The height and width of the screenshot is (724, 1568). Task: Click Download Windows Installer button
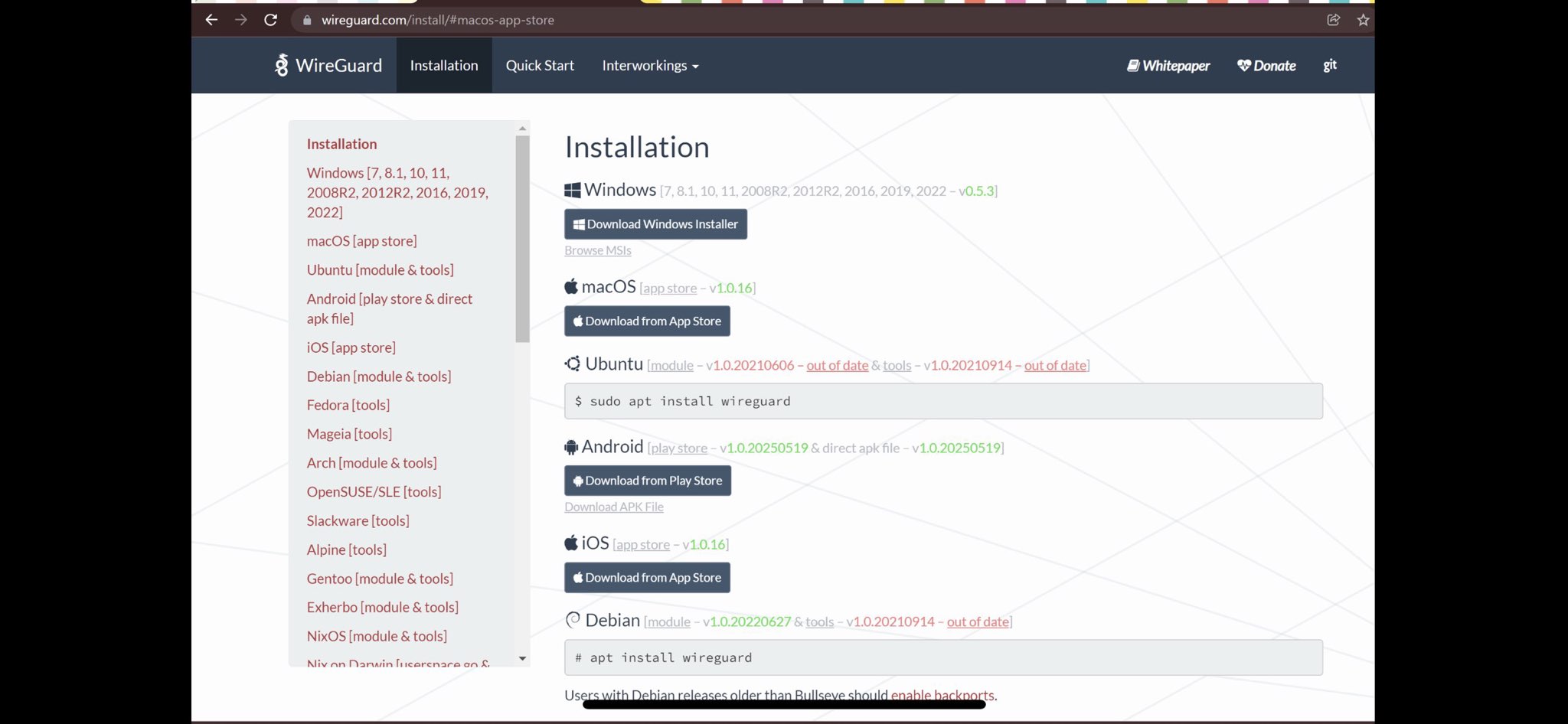click(655, 224)
